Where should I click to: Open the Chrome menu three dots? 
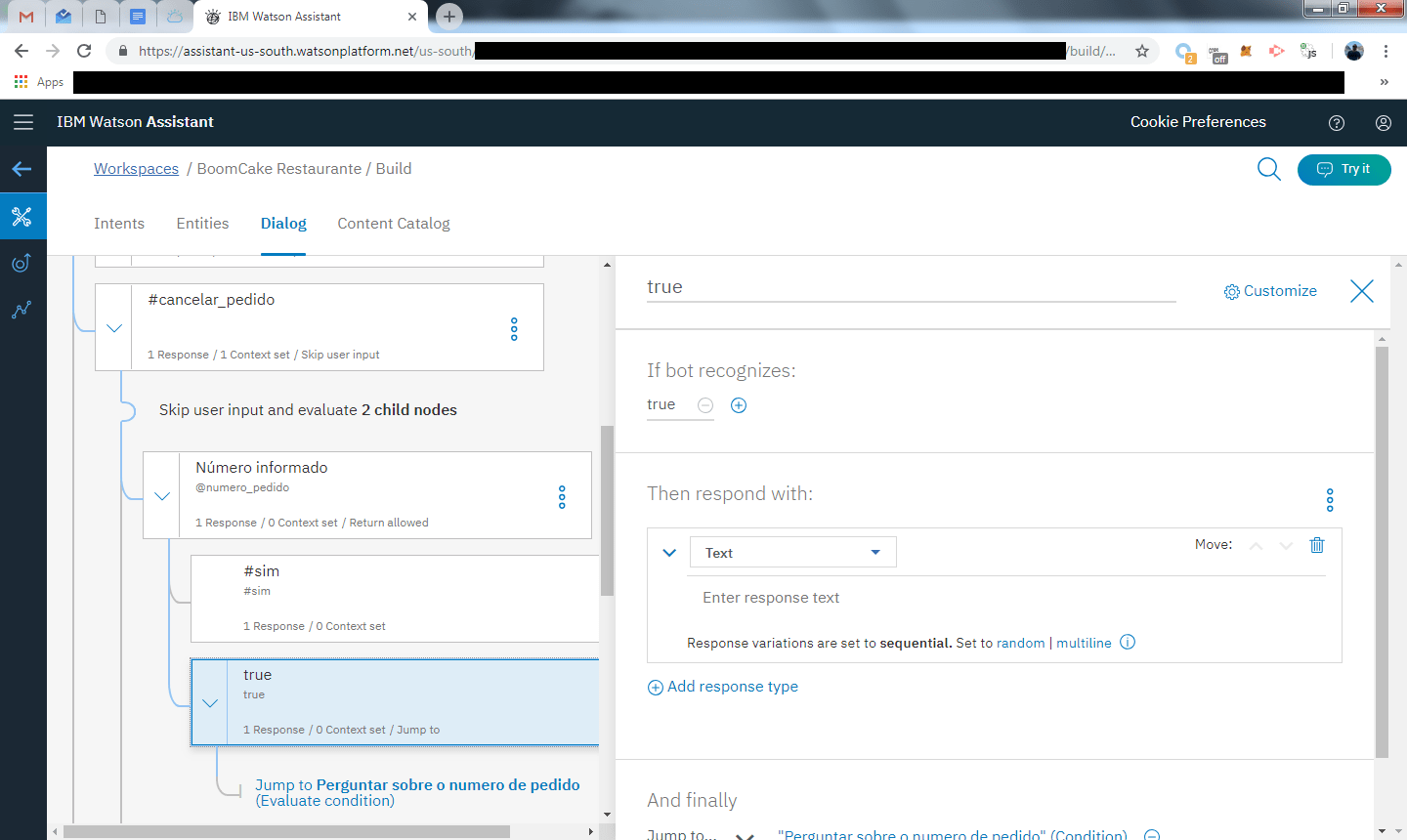tap(1386, 51)
